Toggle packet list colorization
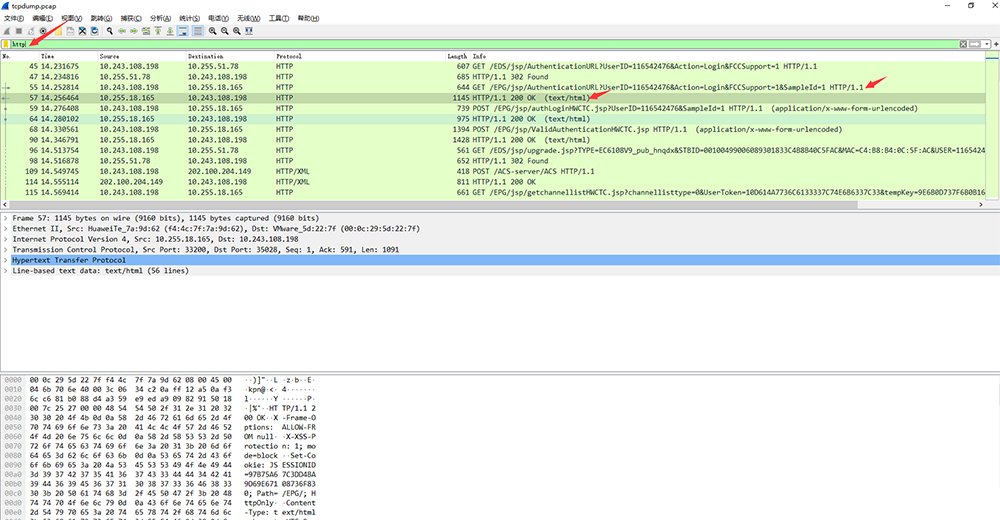The width and height of the screenshot is (1000, 520). 197,31
